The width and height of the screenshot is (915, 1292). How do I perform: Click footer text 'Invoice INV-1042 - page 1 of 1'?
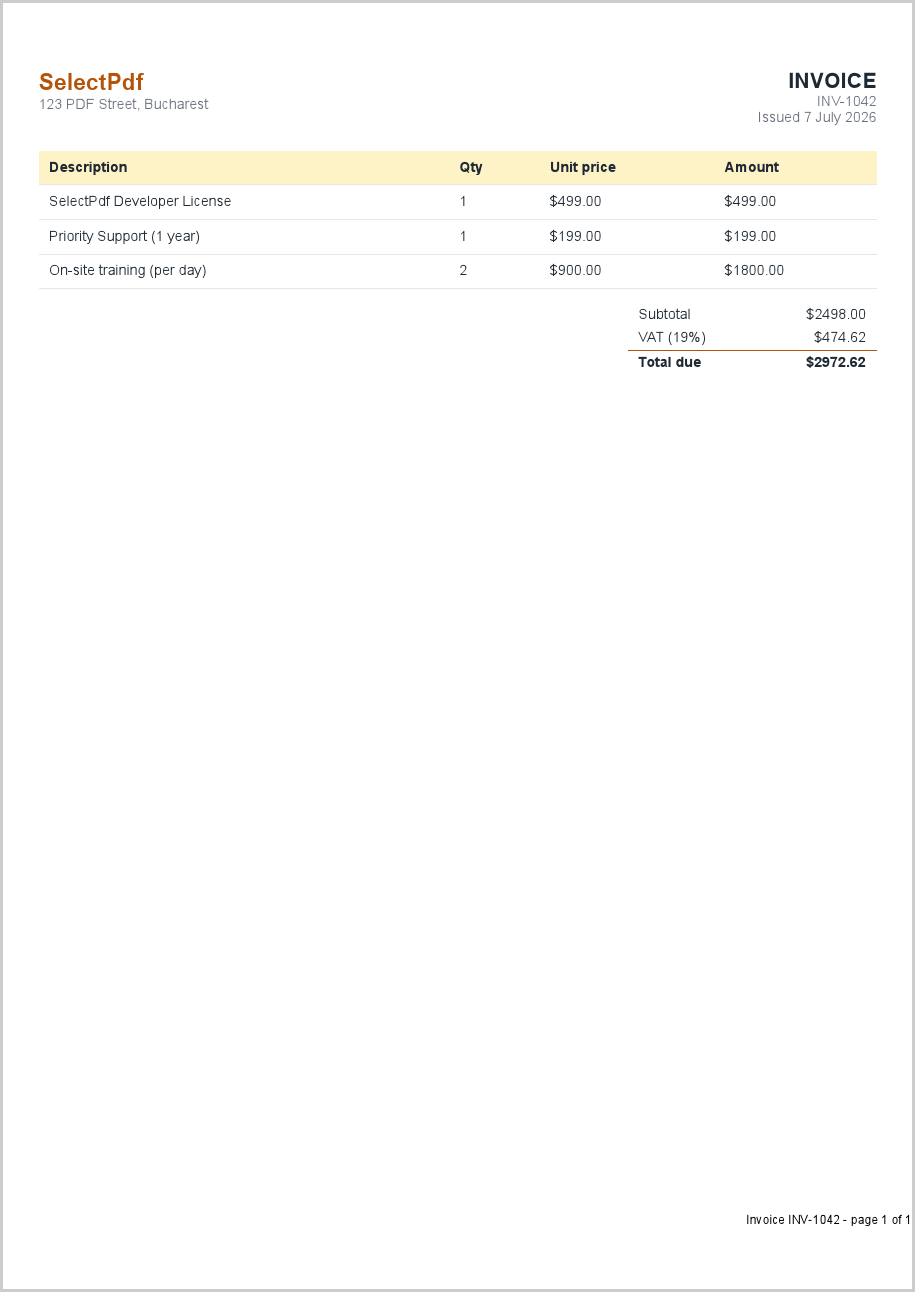[x=828, y=1220]
